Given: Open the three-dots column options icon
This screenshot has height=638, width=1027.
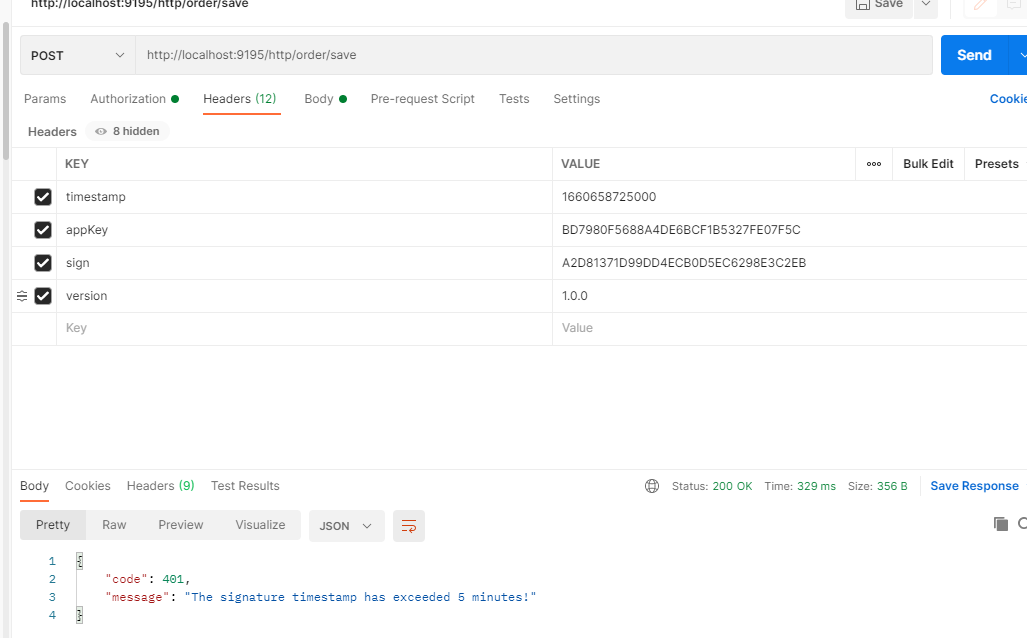Looking at the screenshot, I should [874, 164].
